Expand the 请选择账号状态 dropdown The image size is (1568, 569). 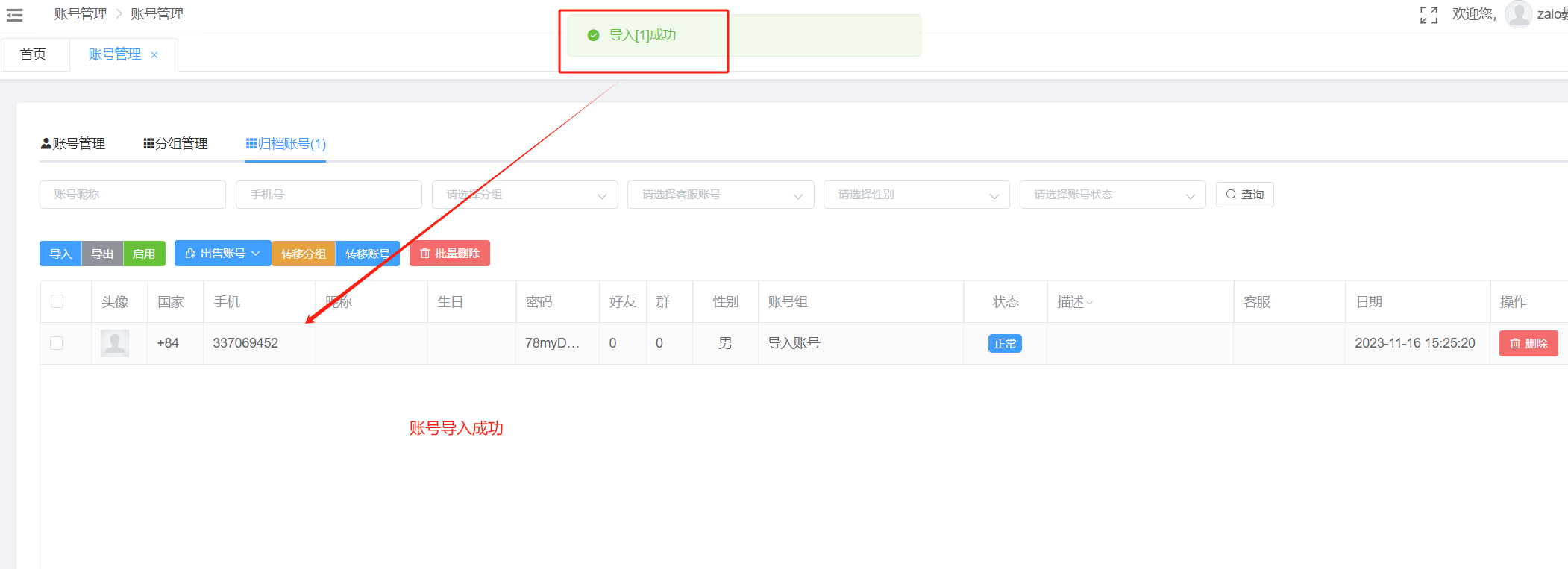(1112, 195)
